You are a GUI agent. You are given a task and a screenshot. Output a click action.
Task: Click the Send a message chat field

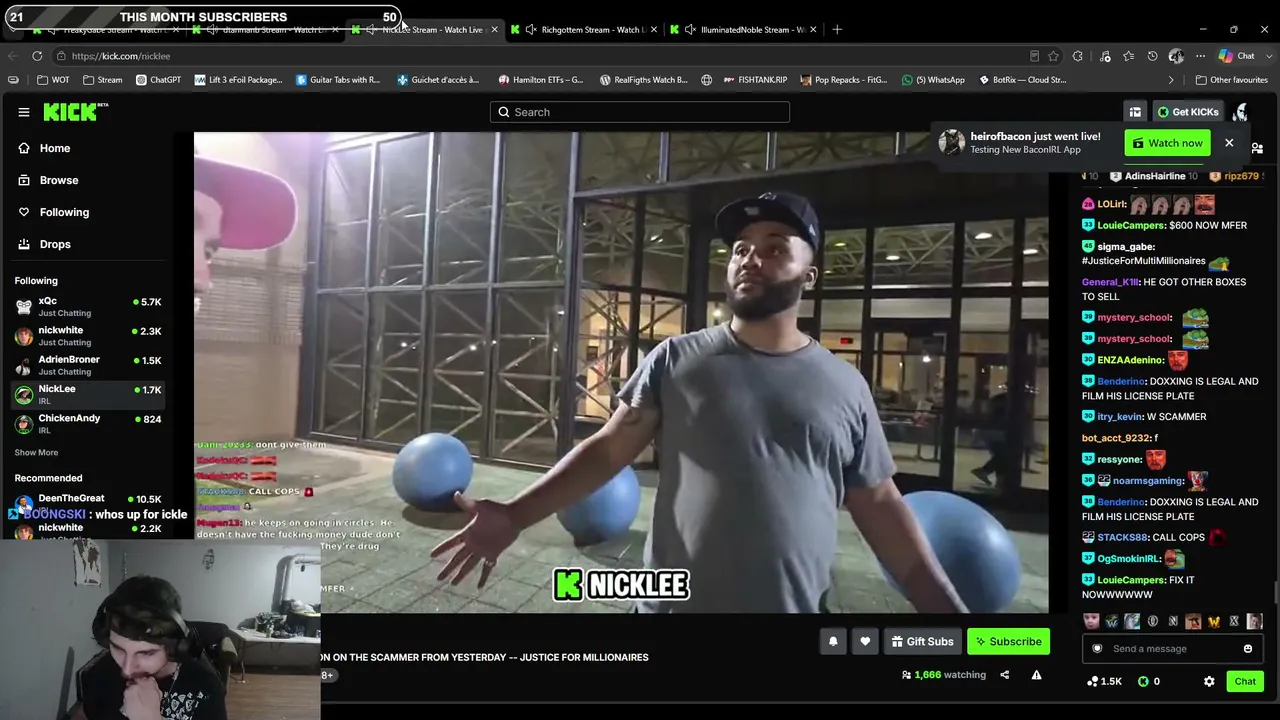tap(1172, 649)
